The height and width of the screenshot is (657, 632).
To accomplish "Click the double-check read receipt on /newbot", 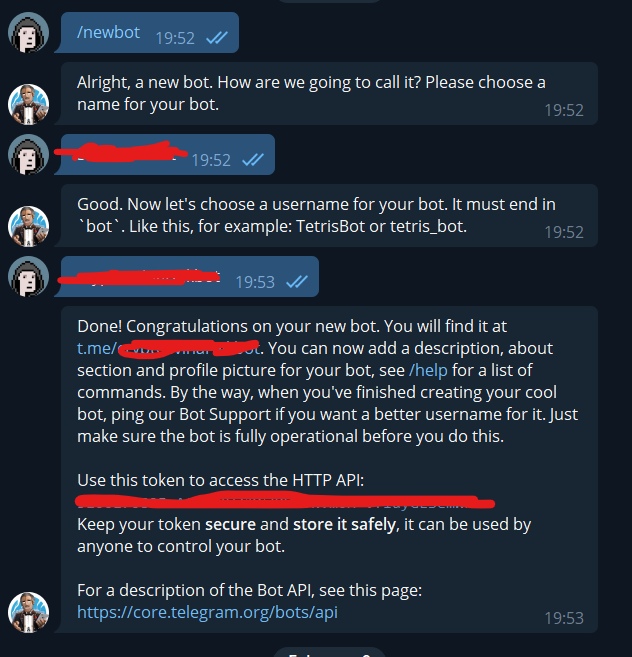I will pos(217,38).
